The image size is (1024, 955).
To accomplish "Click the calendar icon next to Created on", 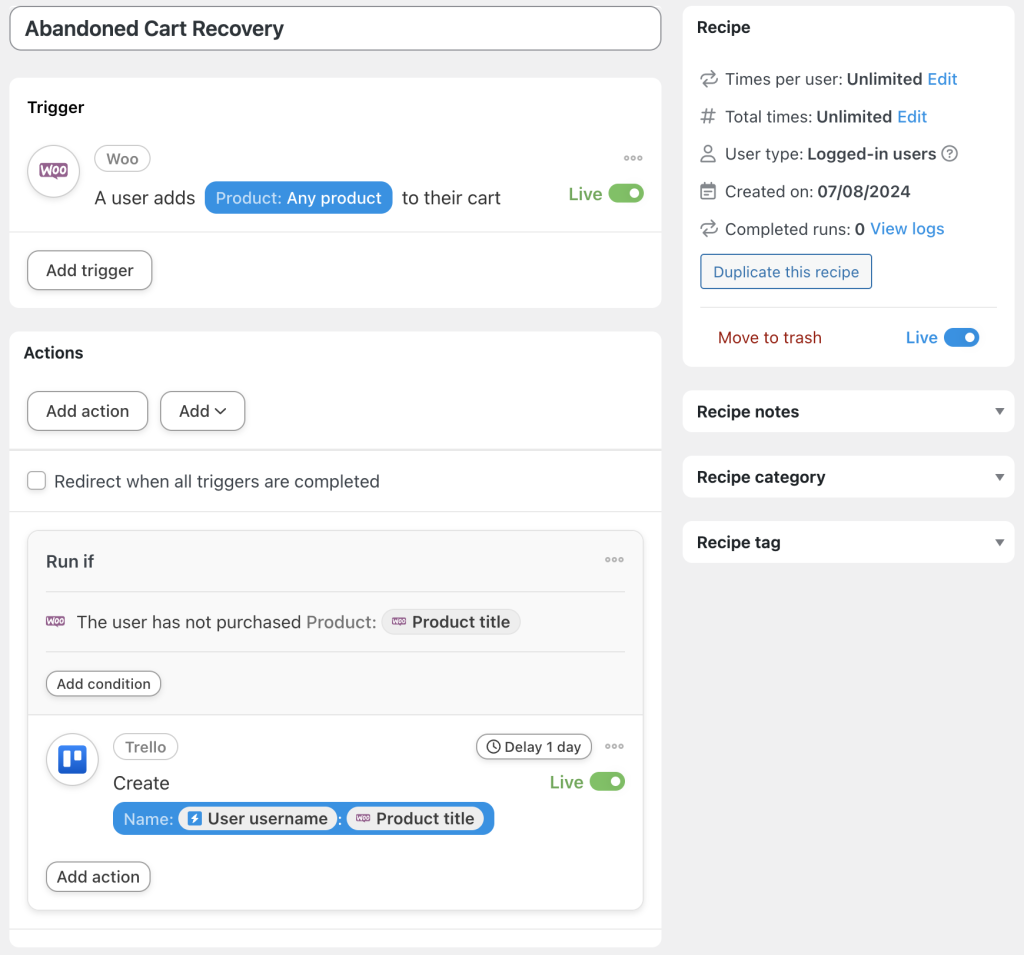I will [708, 191].
